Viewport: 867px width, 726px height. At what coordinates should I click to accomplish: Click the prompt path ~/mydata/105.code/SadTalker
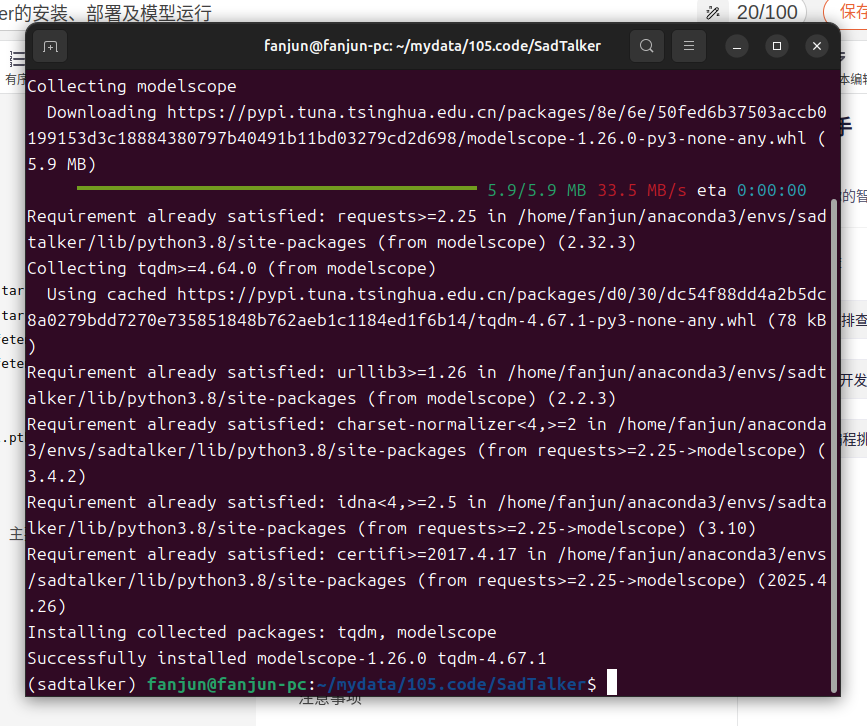pos(451,684)
